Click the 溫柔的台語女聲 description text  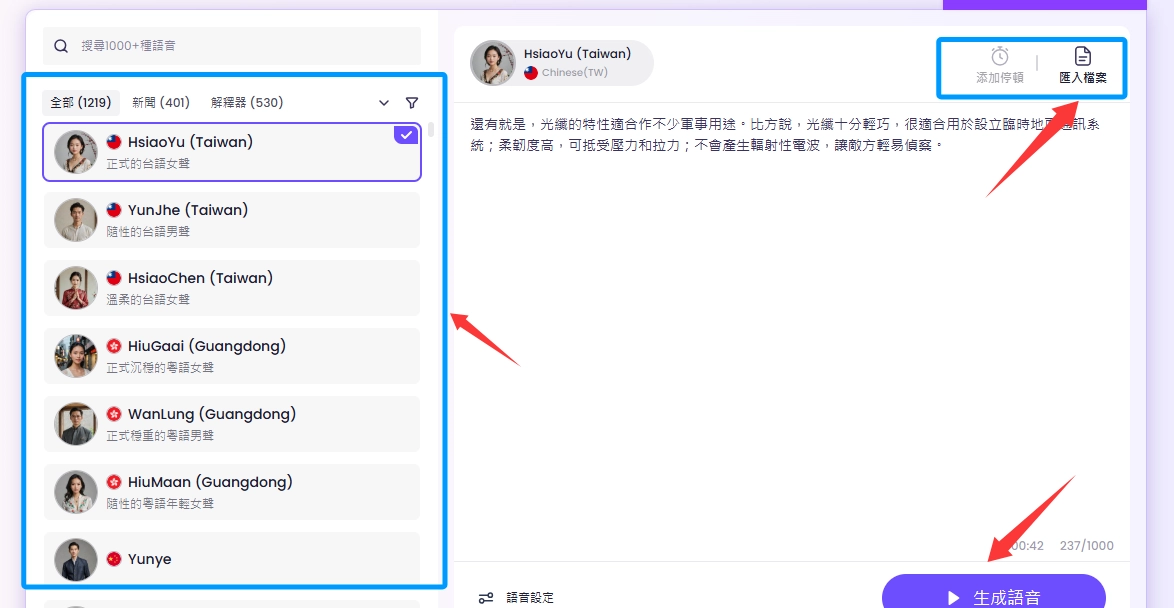[148, 300]
